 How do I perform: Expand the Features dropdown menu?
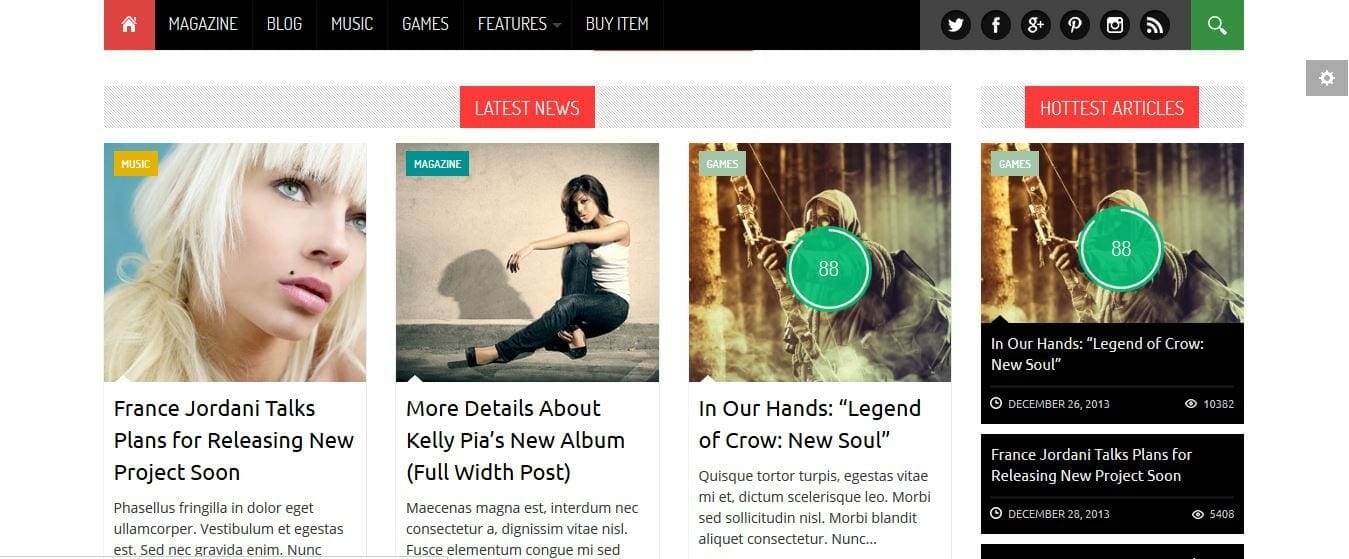coord(519,24)
